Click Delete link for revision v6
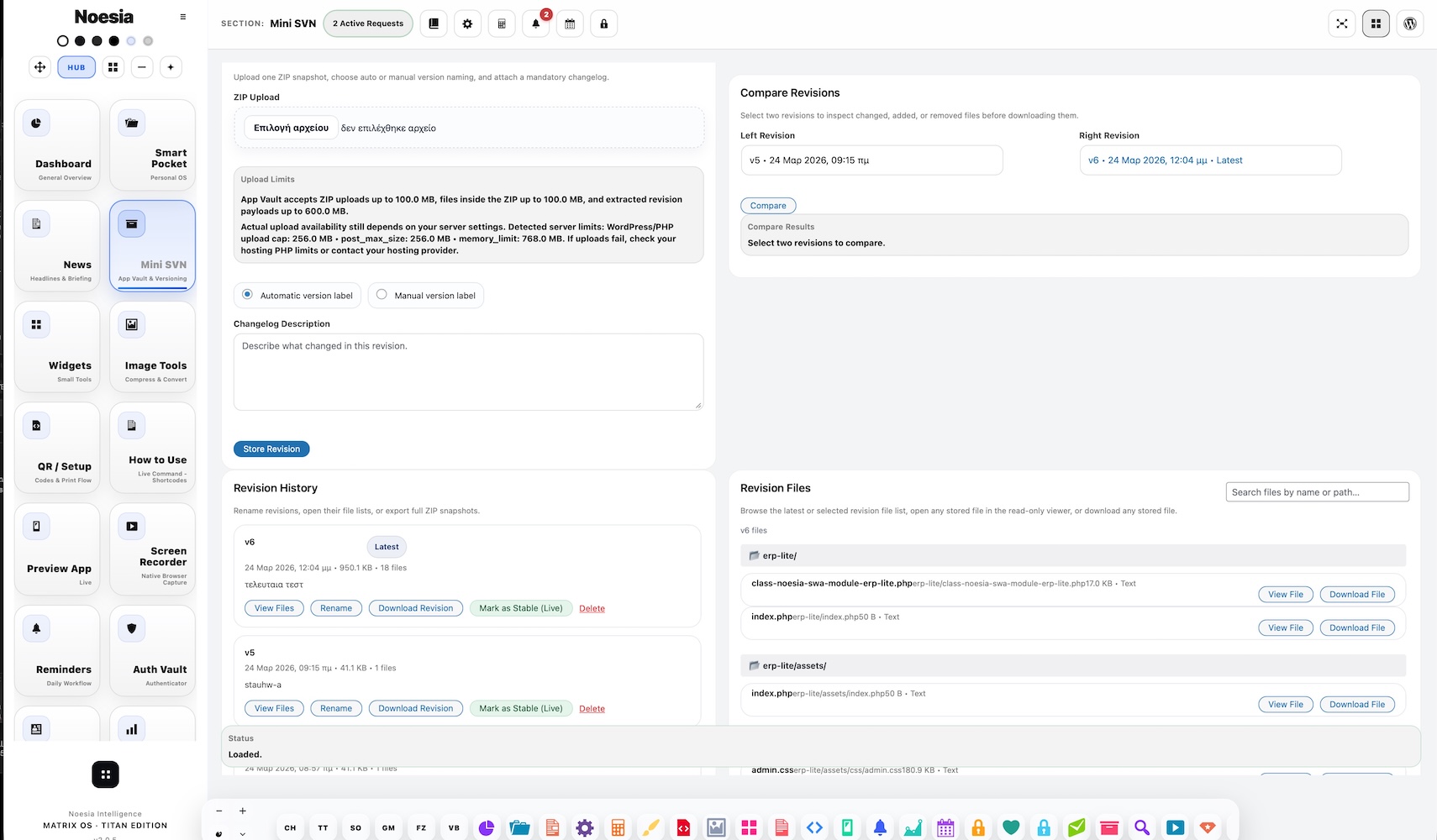The width and height of the screenshot is (1437, 840). (592, 608)
